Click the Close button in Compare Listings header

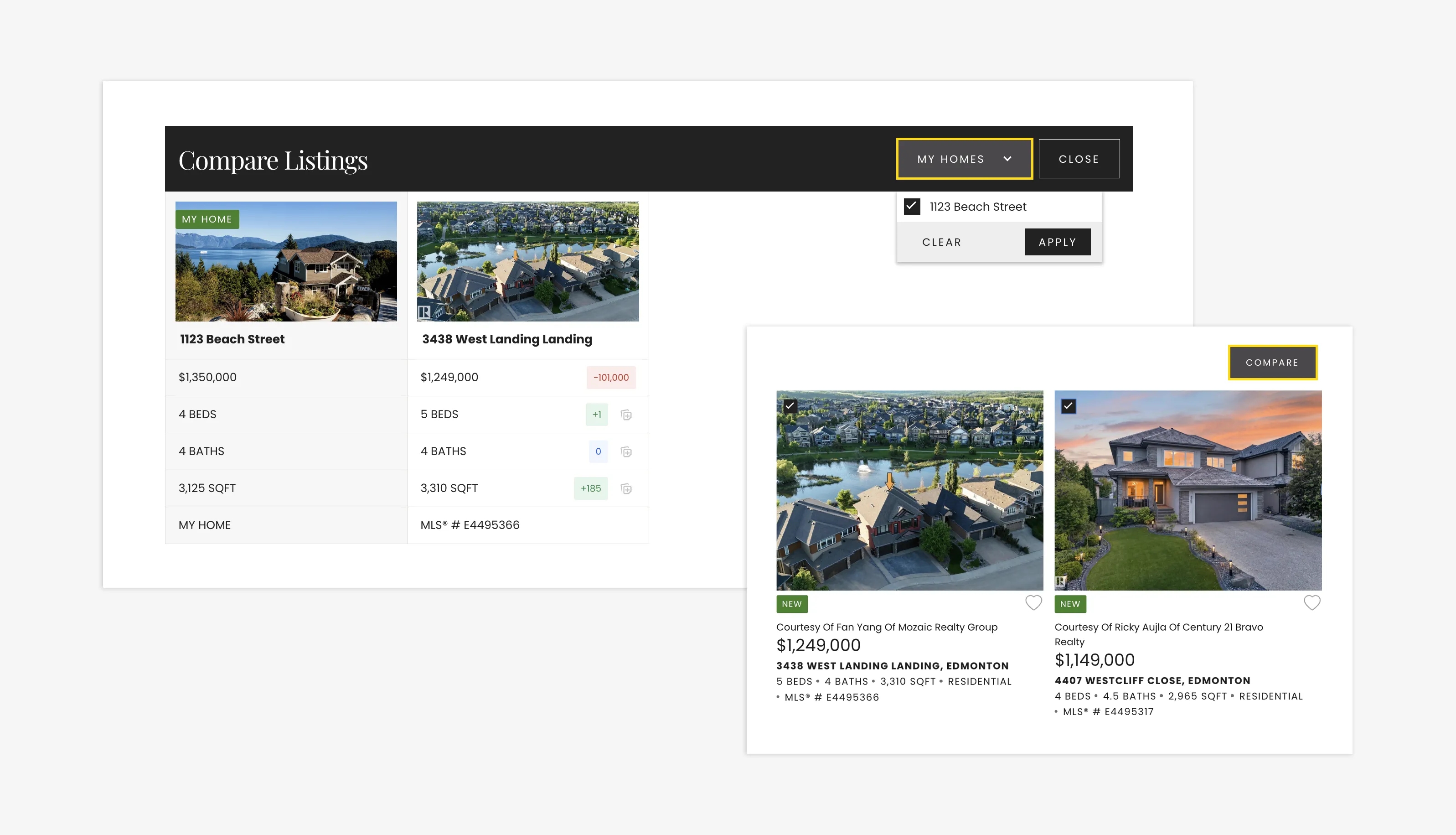(1079, 159)
